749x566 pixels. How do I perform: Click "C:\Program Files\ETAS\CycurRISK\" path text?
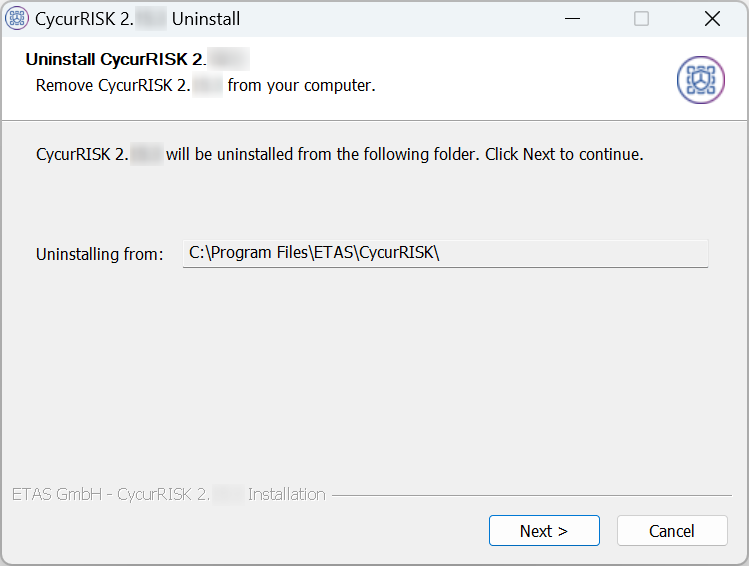(314, 253)
